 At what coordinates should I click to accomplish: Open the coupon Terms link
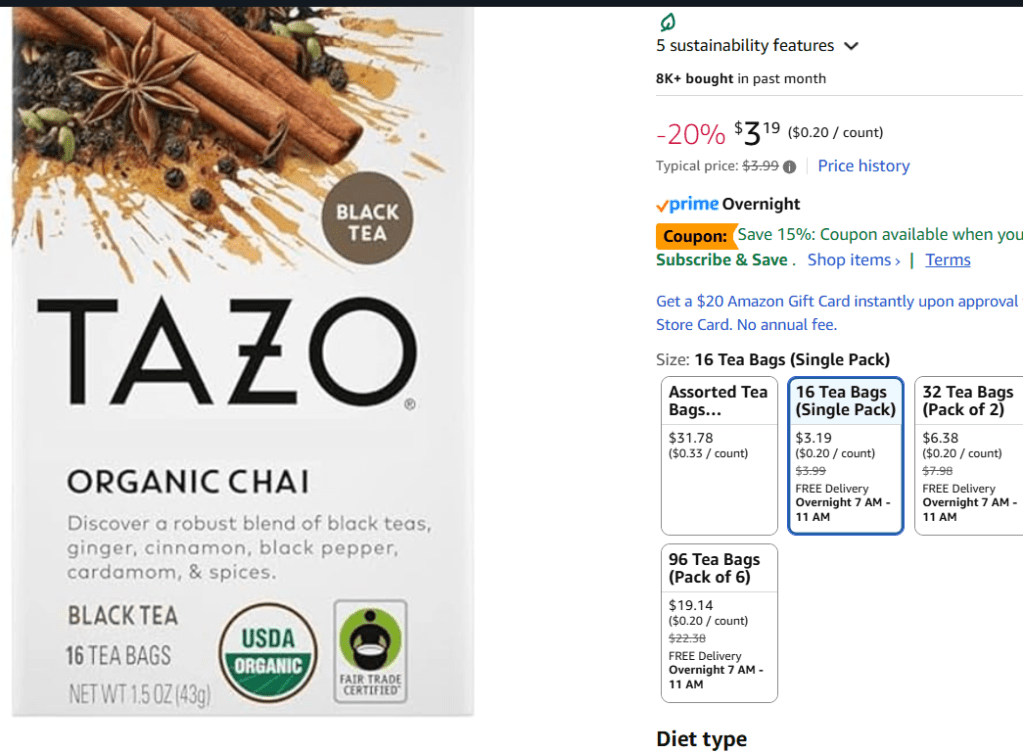[x=947, y=260]
